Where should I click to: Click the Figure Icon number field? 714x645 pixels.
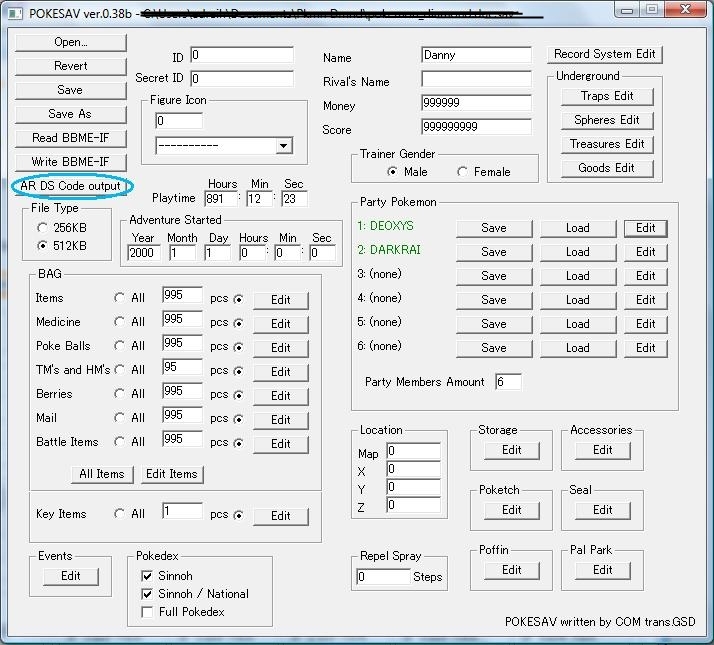click(x=179, y=121)
